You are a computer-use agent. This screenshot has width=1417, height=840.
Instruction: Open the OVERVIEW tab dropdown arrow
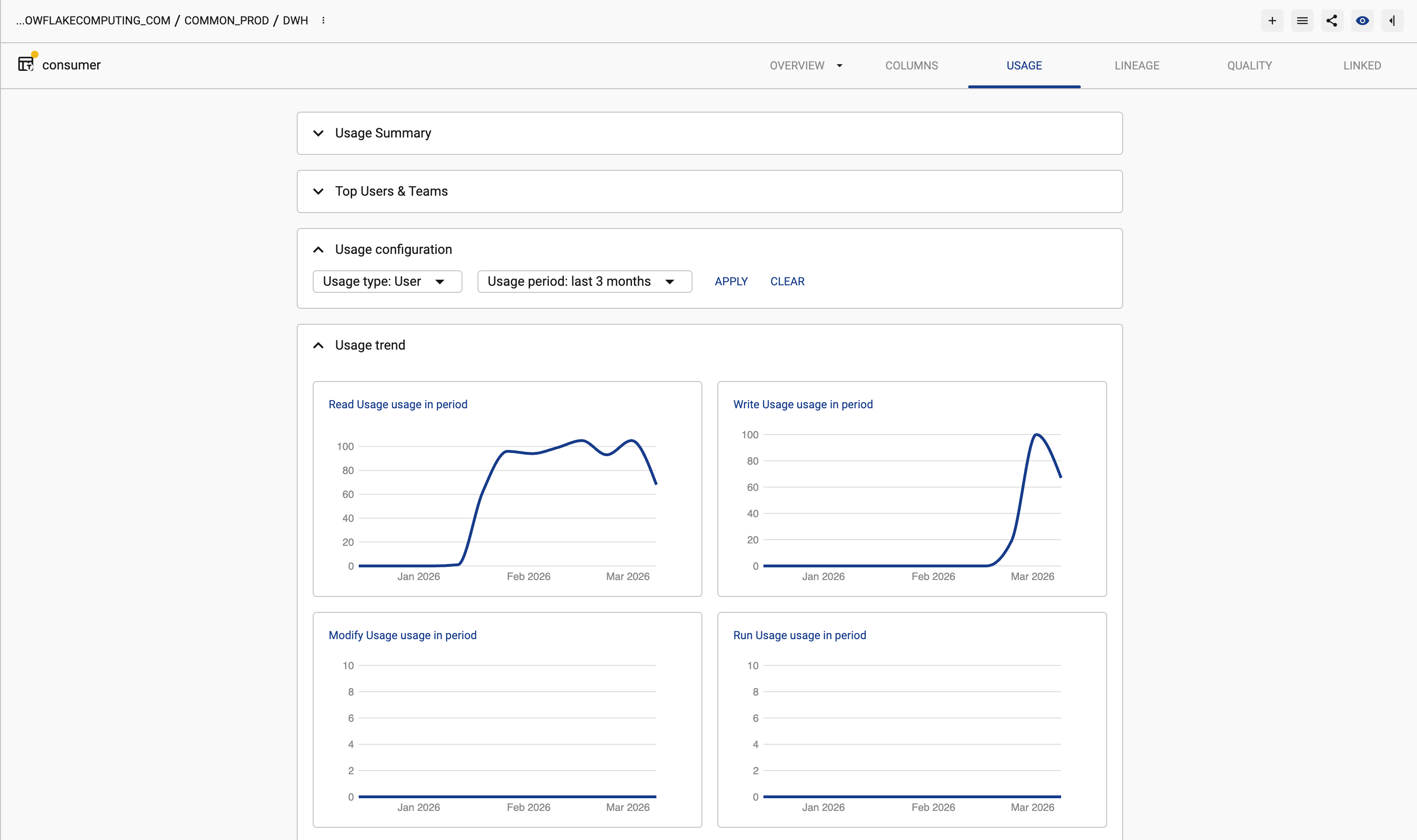click(x=839, y=66)
